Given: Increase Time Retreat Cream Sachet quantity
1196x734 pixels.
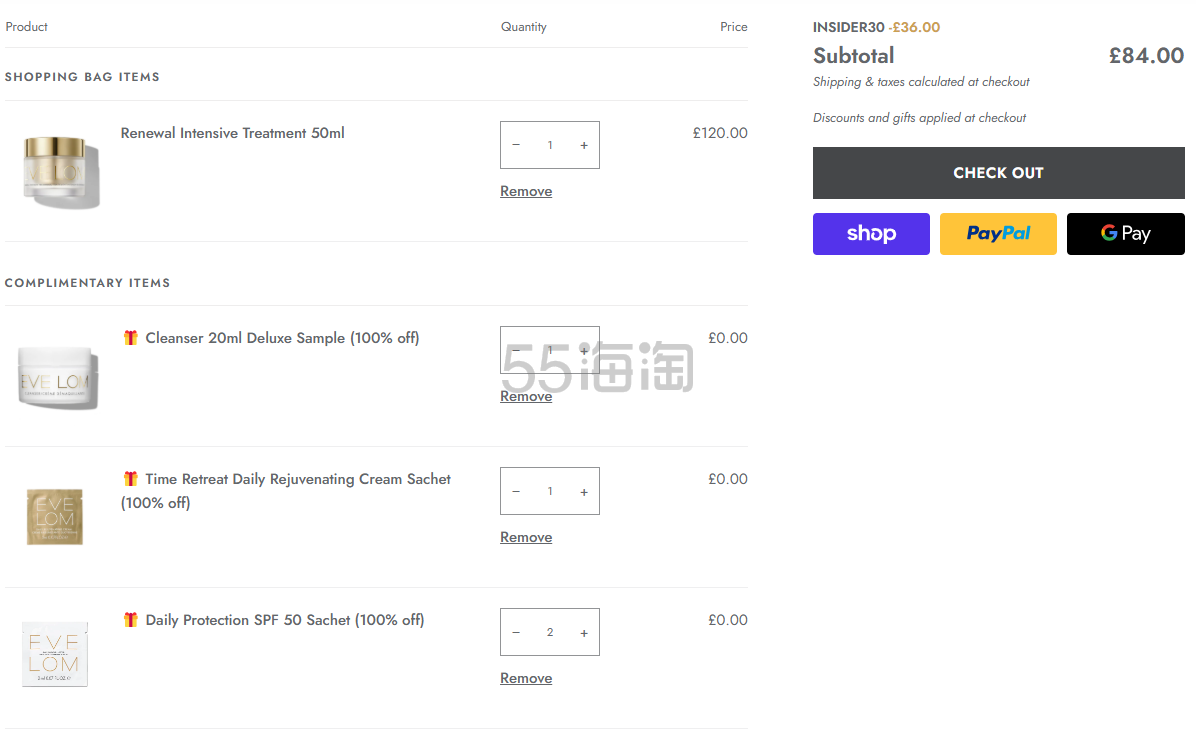Looking at the screenshot, I should tap(584, 492).
